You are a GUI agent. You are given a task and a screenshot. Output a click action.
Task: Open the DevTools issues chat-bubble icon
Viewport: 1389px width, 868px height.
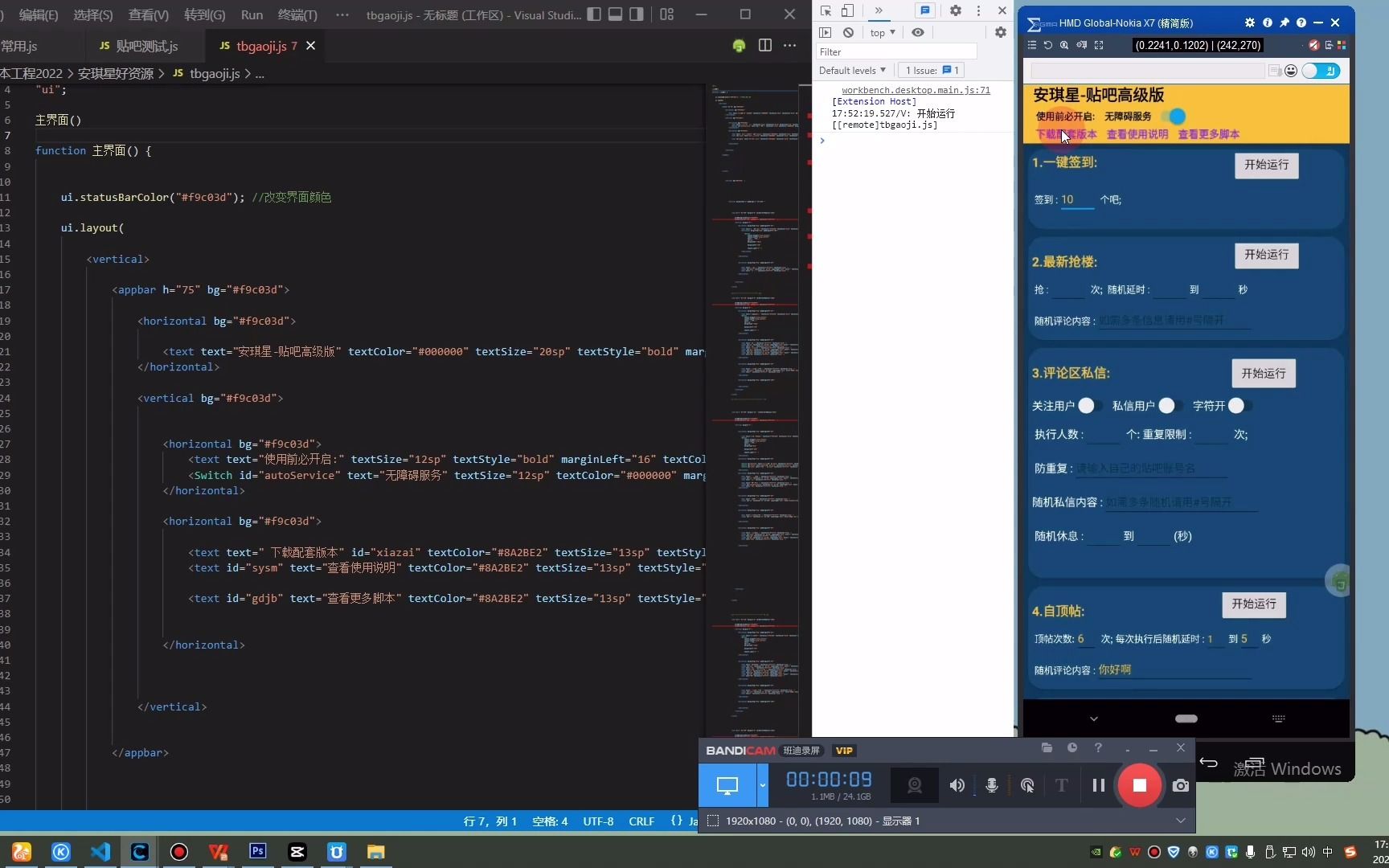click(925, 10)
